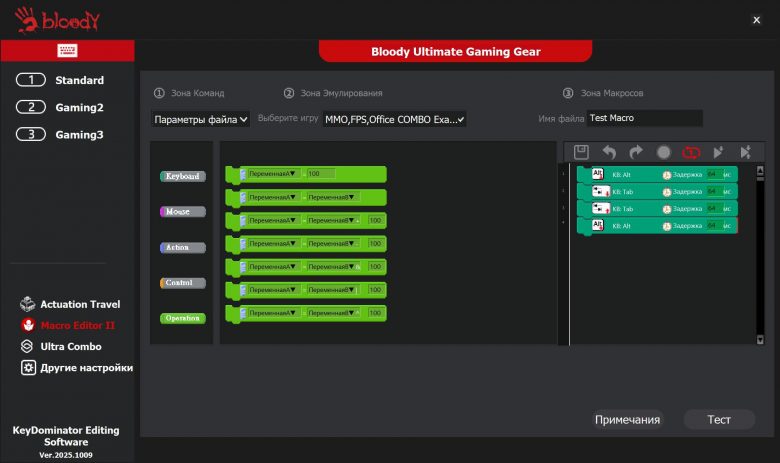Click the Зона Эмулирования heading
The width and height of the screenshot is (780, 463).
[x=341, y=93]
